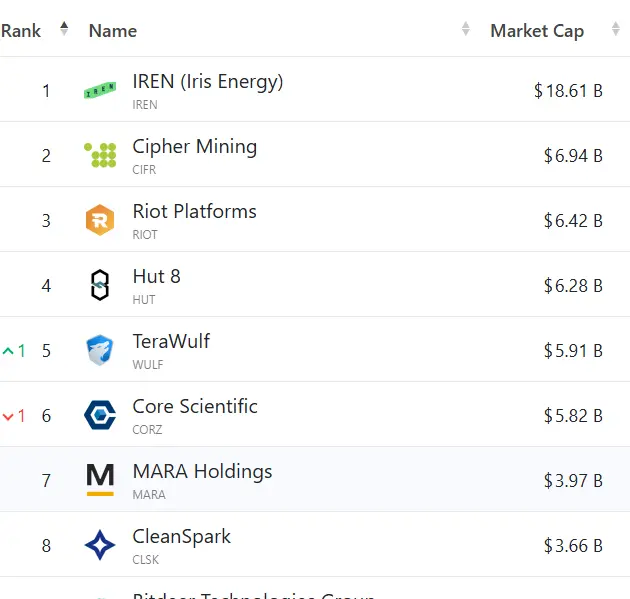Select the TeraWulf name link
Viewport: 630px width, 599px height.
tap(171, 342)
